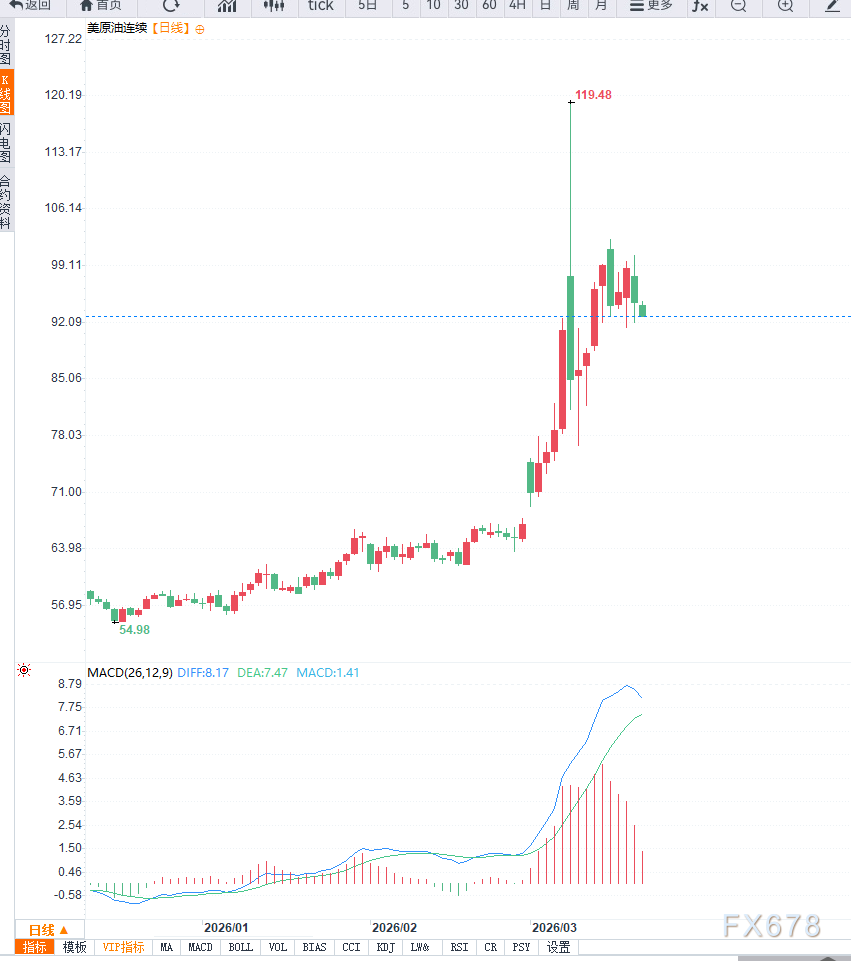Click the 返回 back arrow button

point(30,5)
